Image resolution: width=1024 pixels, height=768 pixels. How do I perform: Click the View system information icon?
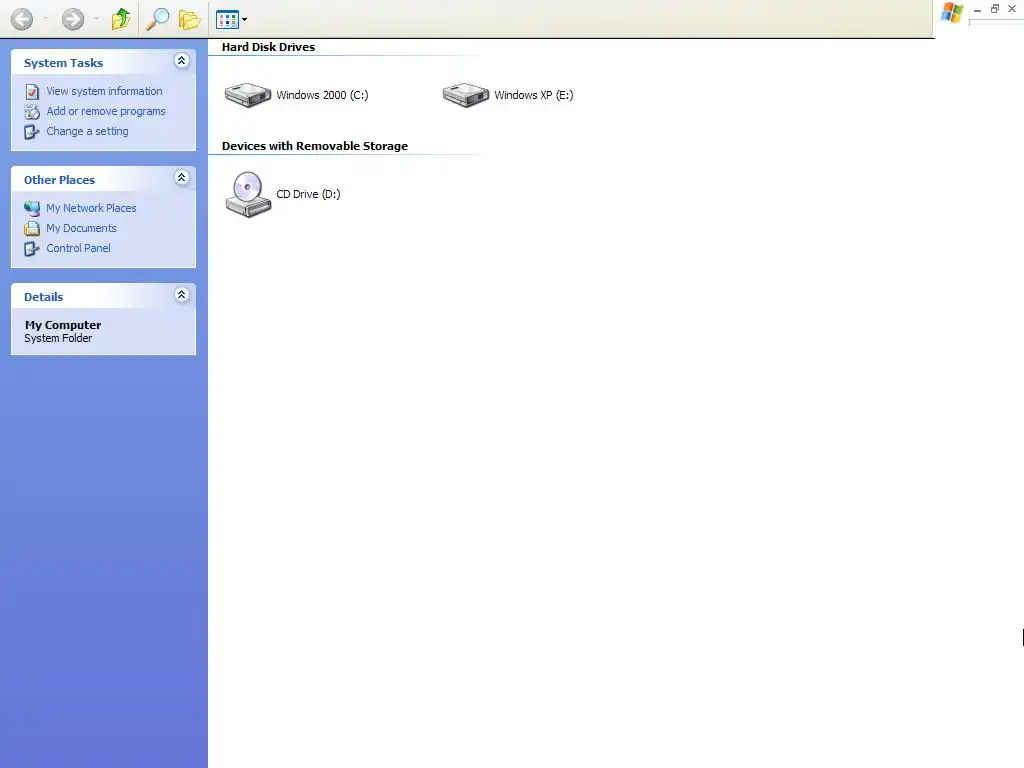coord(32,92)
